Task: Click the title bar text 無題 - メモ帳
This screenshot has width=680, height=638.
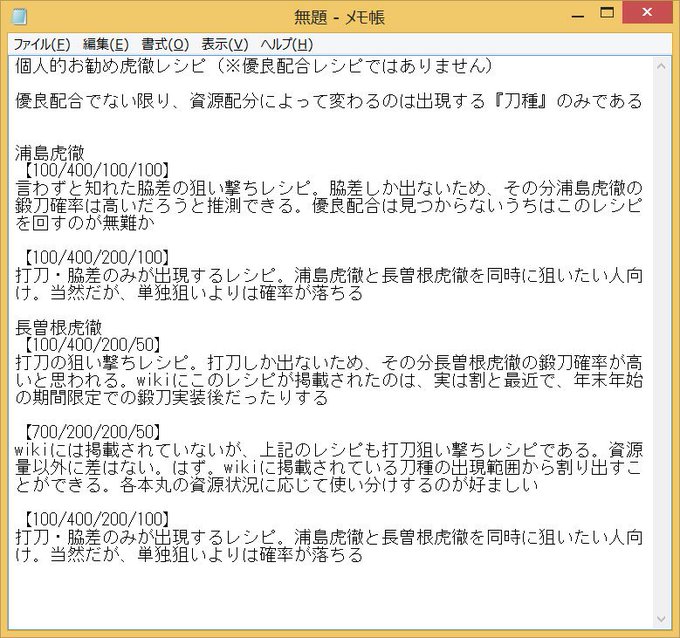Action: pyautogui.click(x=340, y=17)
